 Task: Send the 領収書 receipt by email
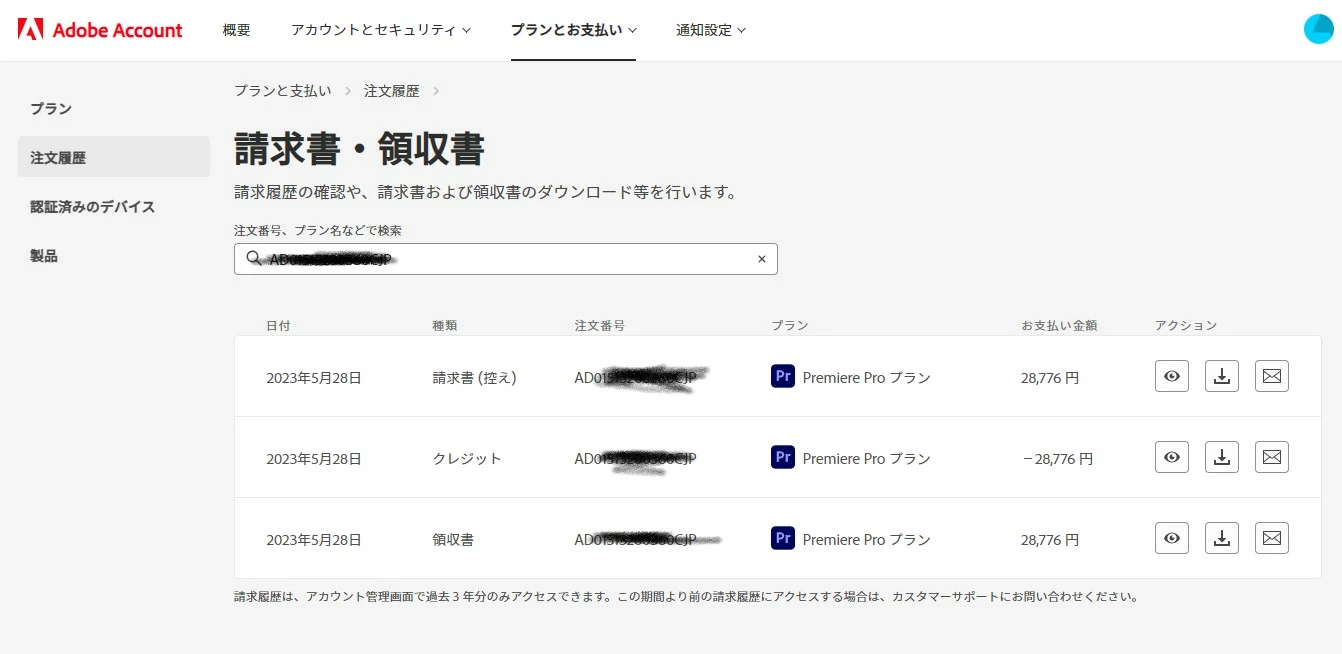1272,538
